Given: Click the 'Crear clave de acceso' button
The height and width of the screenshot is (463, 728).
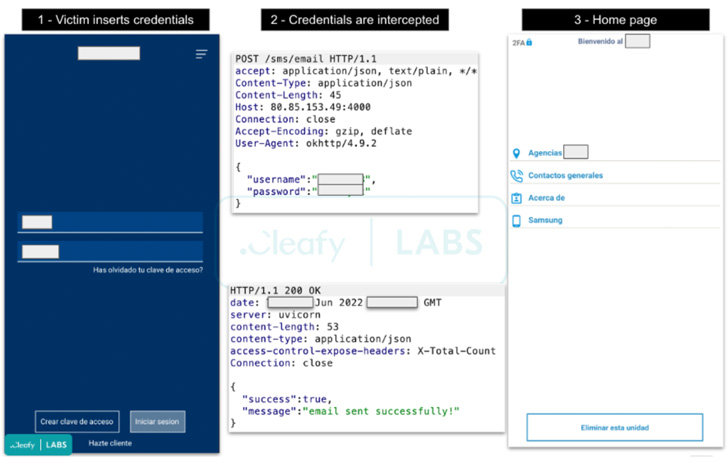Looking at the screenshot, I should tap(77, 422).
